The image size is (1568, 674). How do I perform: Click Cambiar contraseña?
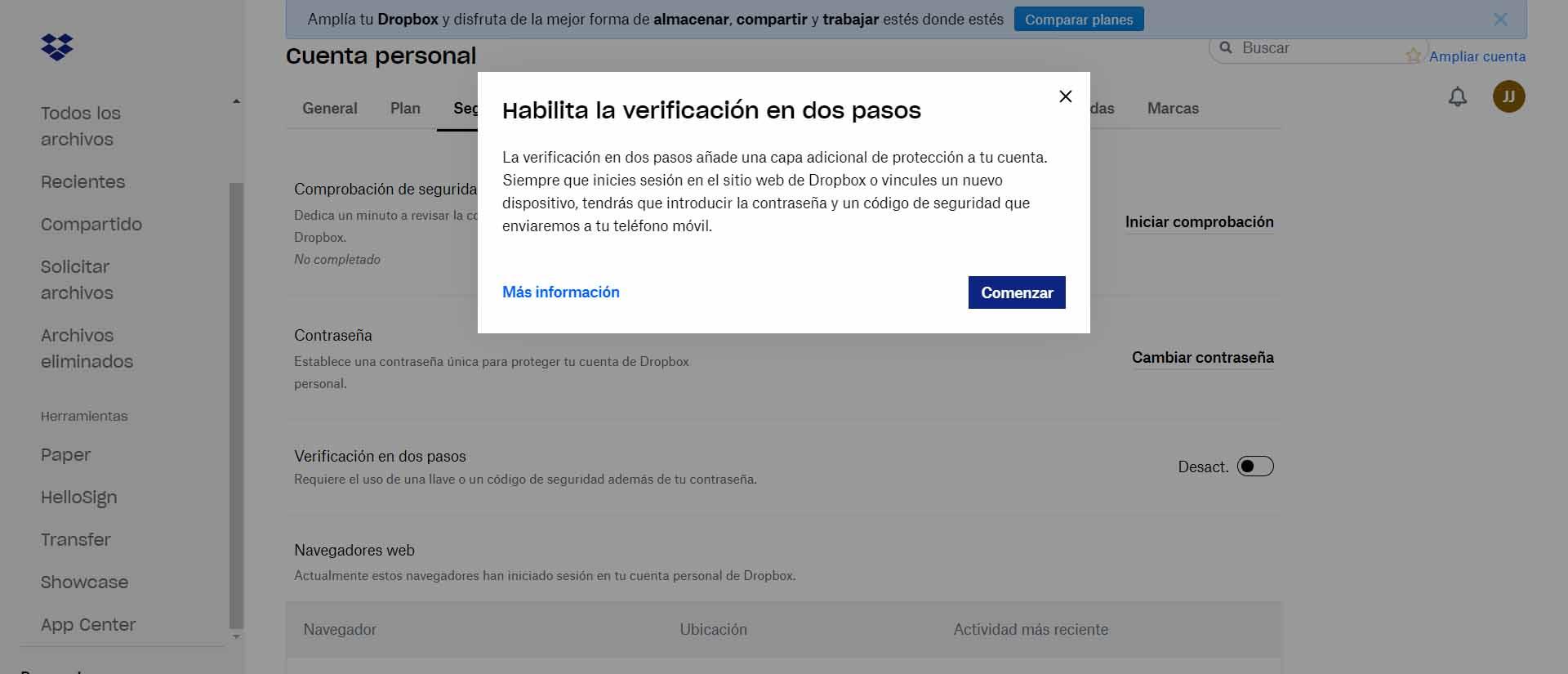click(x=1203, y=358)
